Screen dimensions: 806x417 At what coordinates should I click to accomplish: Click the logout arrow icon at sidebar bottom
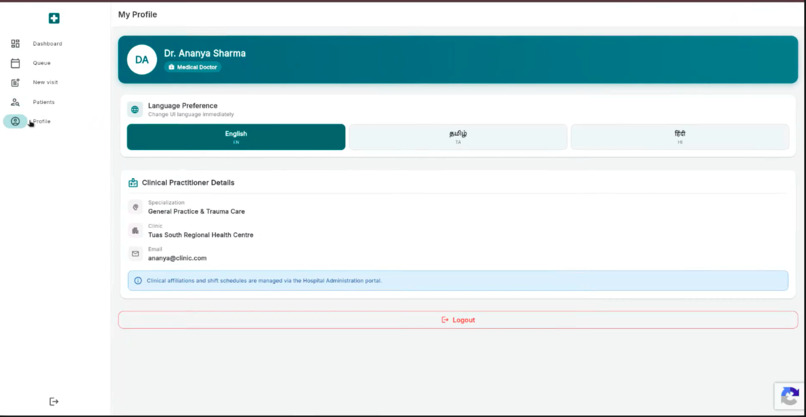(54, 401)
